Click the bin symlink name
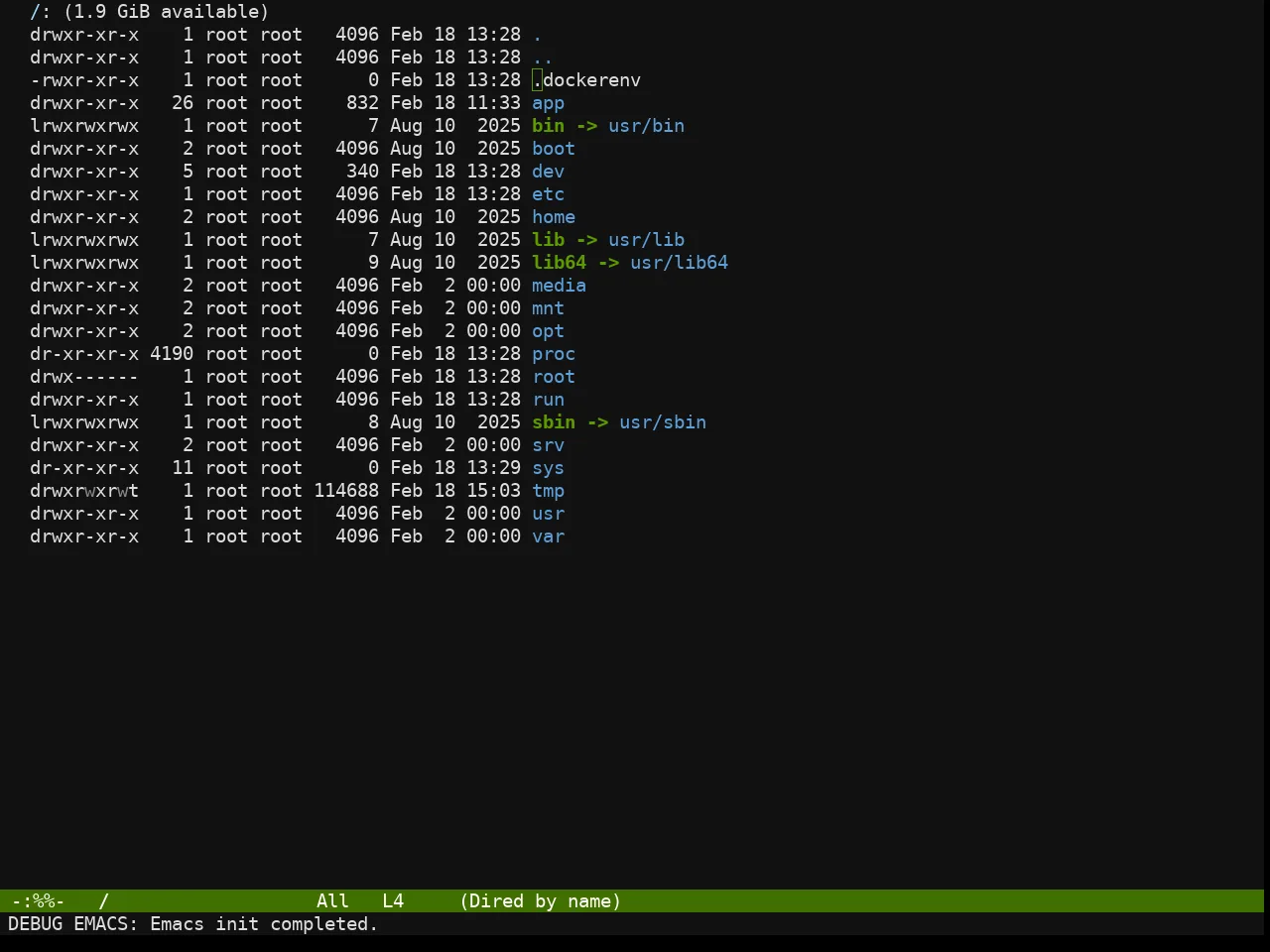1270x952 pixels. coord(548,126)
